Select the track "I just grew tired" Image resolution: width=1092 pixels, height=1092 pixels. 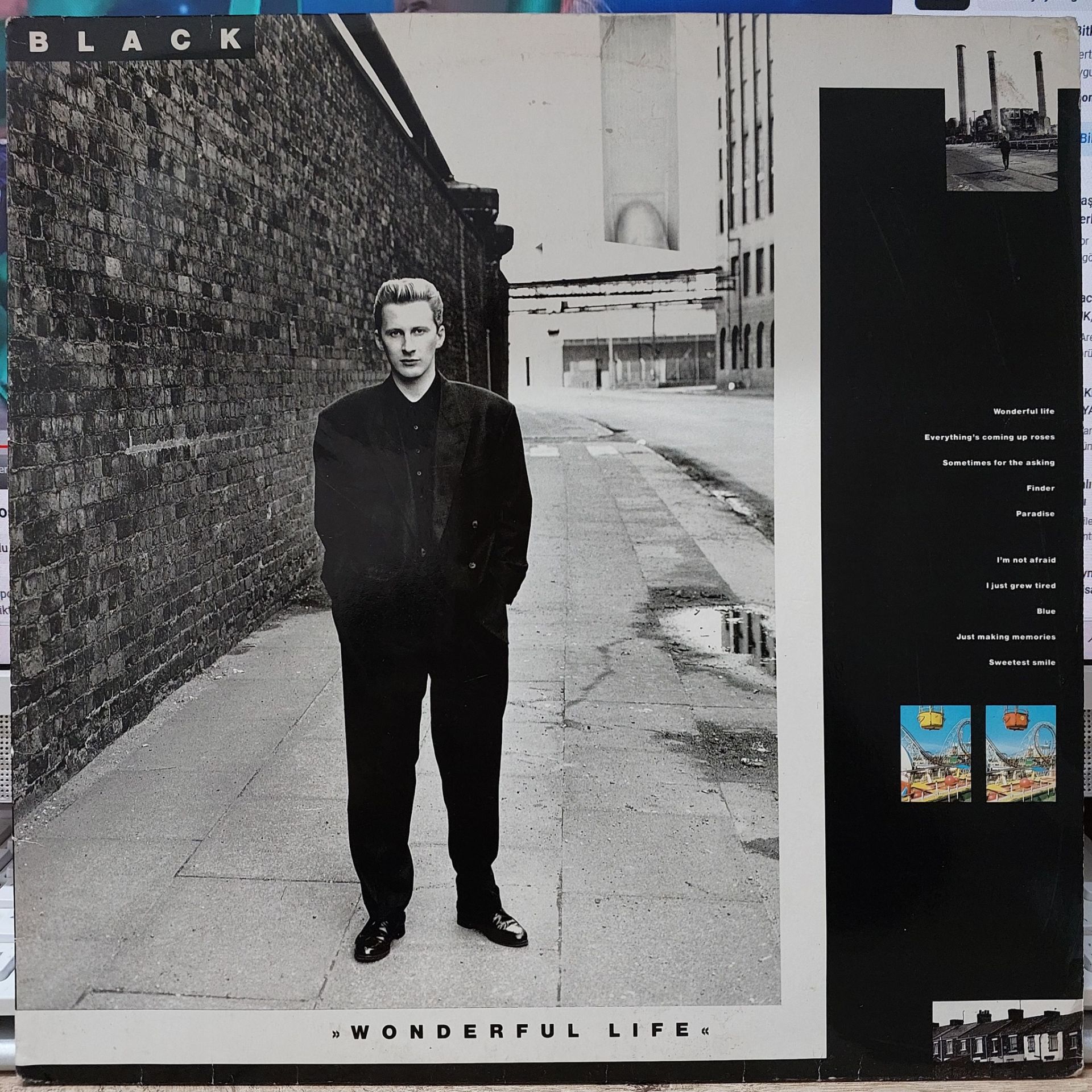point(1021,585)
